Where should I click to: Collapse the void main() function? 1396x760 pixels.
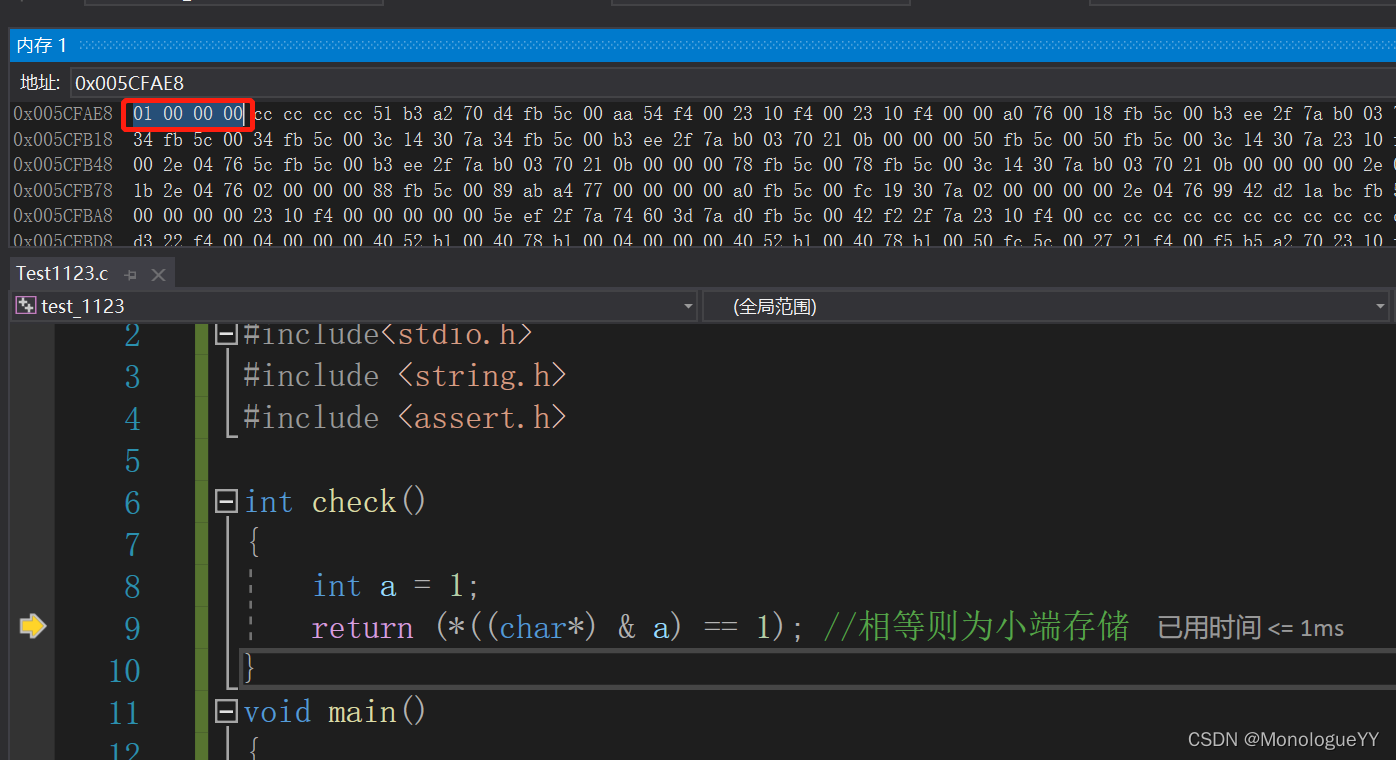(227, 711)
